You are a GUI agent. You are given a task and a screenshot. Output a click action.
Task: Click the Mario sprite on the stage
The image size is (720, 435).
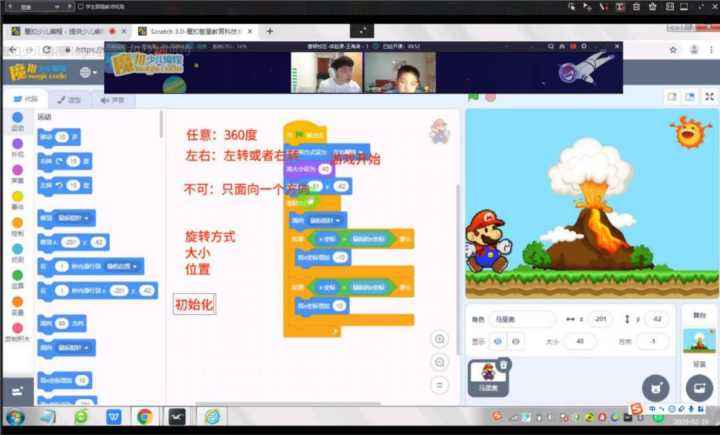coord(488,241)
